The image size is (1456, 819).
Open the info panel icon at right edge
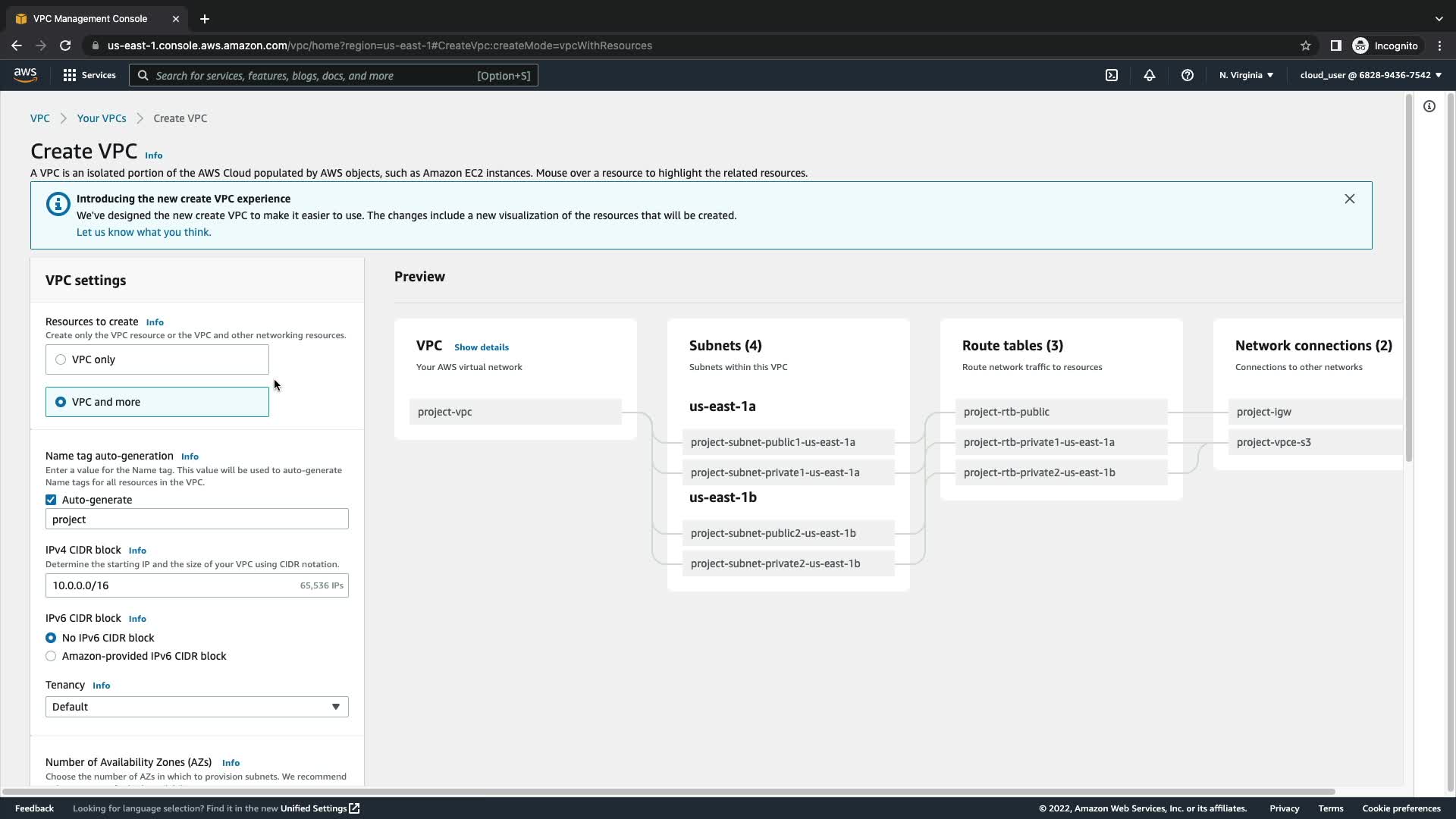pyautogui.click(x=1429, y=106)
